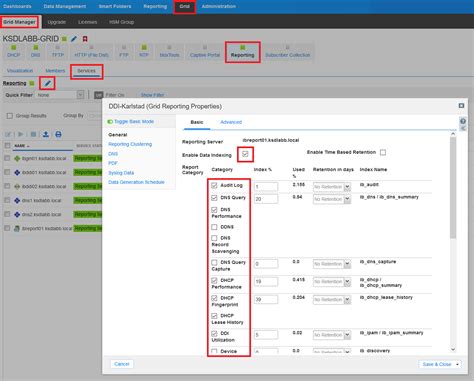Switch to the Advanced tab in dialog
The image size is (474, 381).
point(231,122)
